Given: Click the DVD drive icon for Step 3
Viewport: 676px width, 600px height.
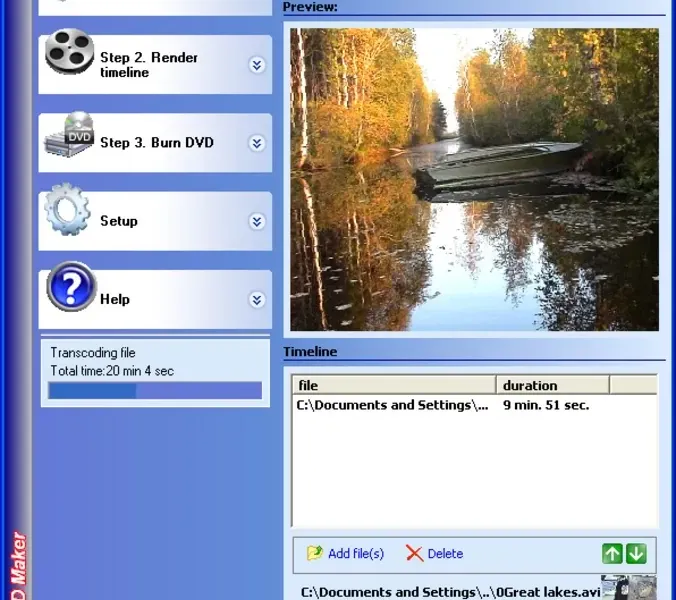Looking at the screenshot, I should pos(69,134).
